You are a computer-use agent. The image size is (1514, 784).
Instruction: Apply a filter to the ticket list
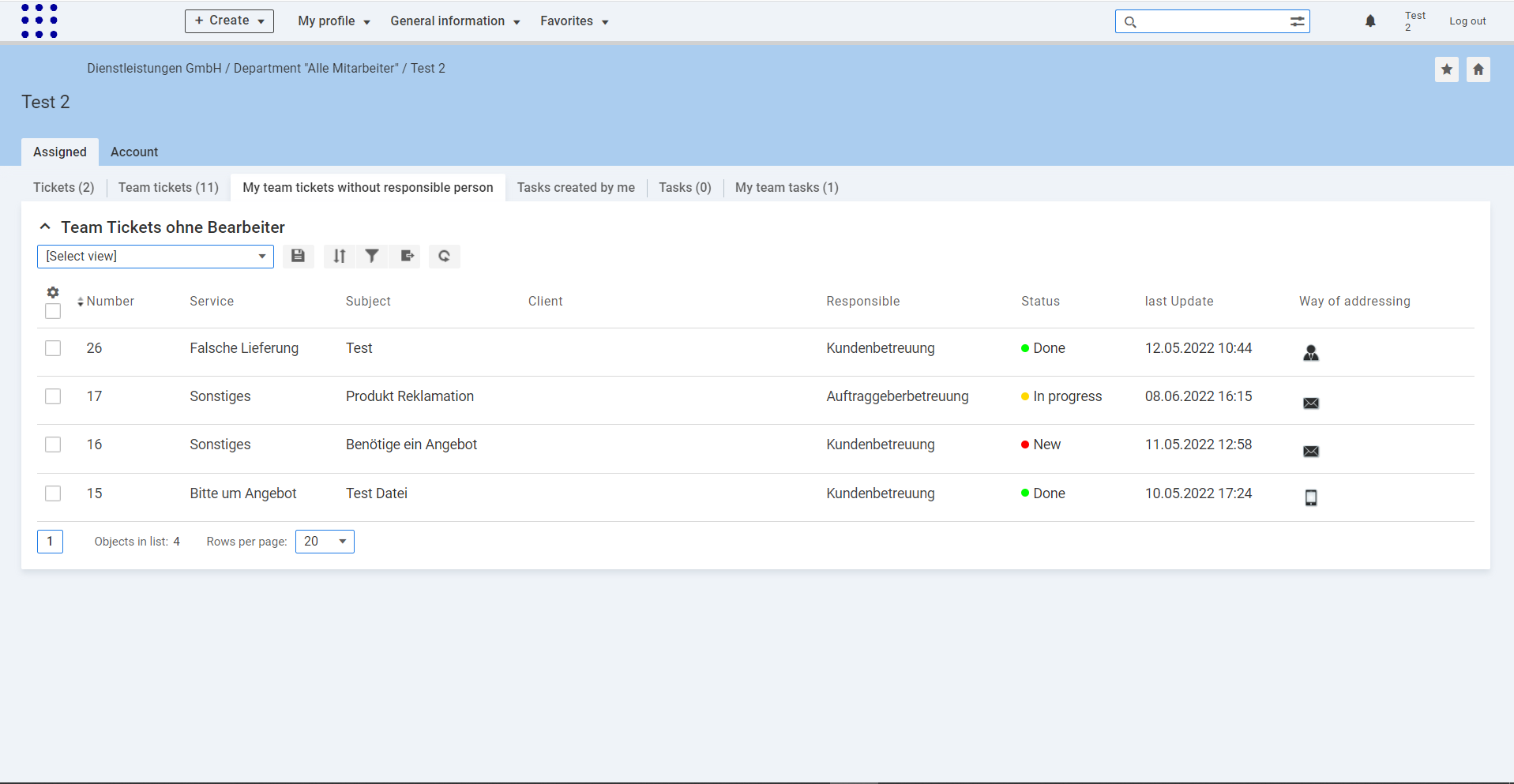(371, 256)
